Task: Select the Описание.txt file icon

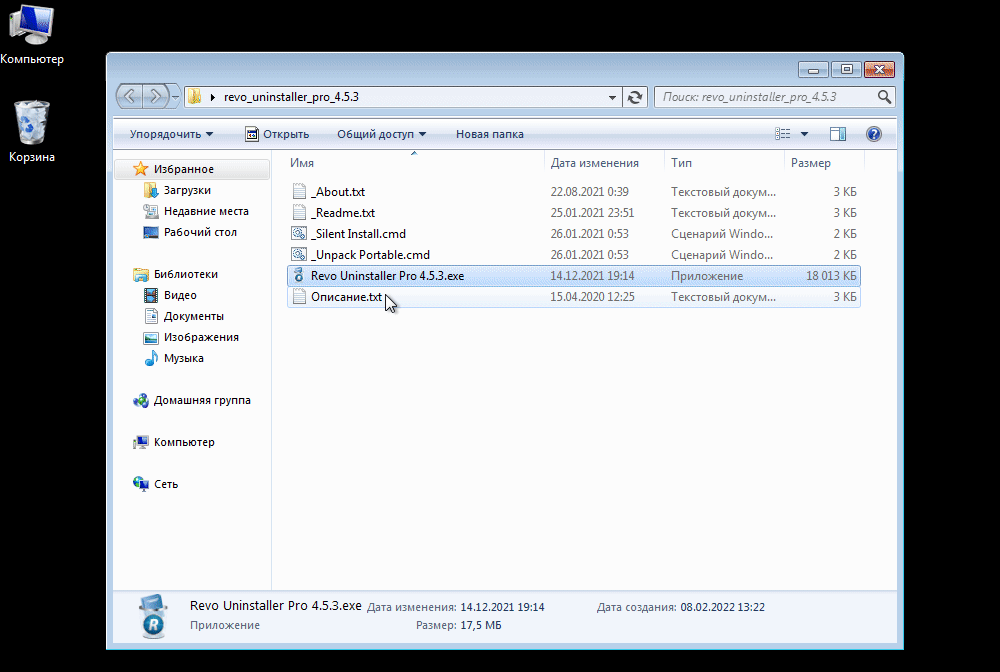Action: [298, 296]
